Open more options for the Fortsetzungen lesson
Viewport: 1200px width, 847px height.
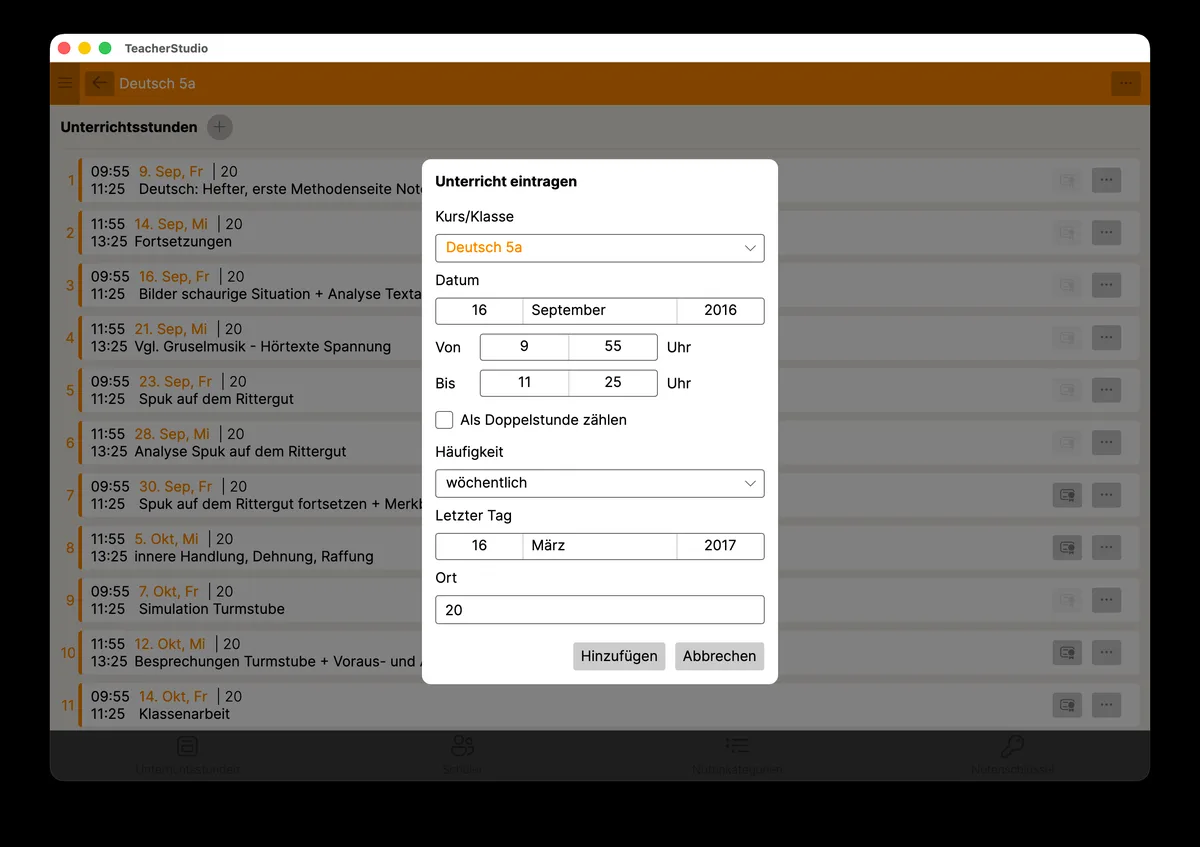click(1106, 233)
